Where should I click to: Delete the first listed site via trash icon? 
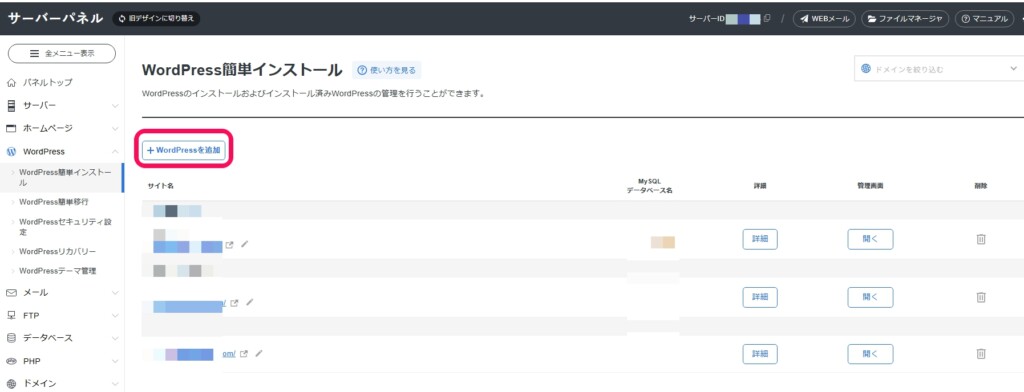980,239
